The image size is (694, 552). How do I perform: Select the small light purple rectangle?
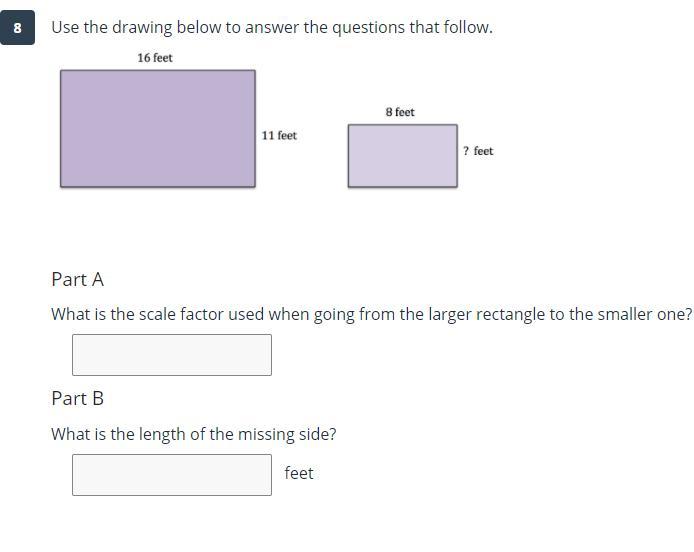pyautogui.click(x=402, y=155)
